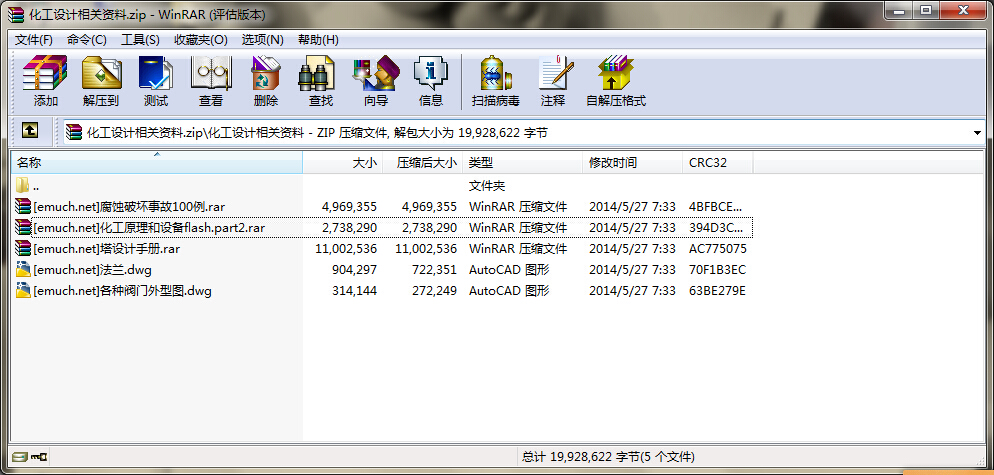Click the 注释 (Comment) toolbar icon
994x475 pixels.
pos(555,74)
